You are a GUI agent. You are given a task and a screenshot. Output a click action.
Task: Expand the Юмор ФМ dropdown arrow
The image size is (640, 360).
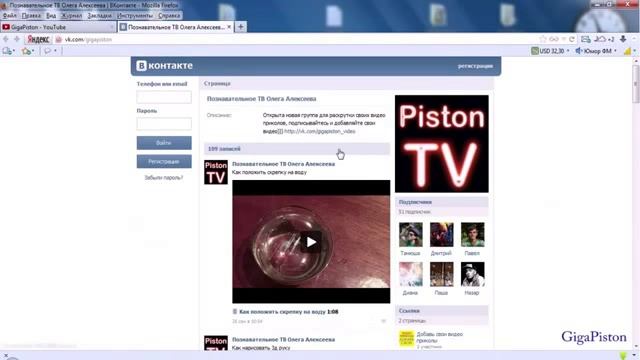tap(615, 51)
